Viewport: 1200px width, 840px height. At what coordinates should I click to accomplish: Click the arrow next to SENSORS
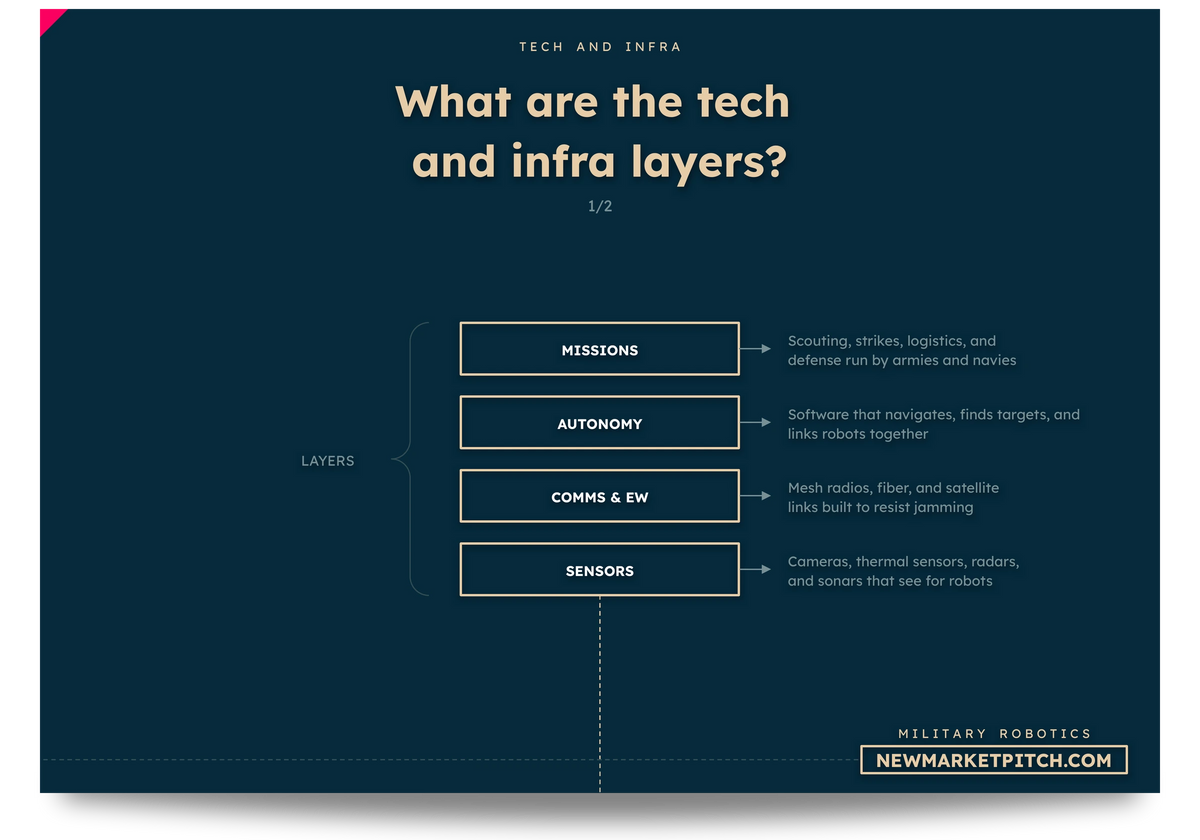[x=756, y=570]
